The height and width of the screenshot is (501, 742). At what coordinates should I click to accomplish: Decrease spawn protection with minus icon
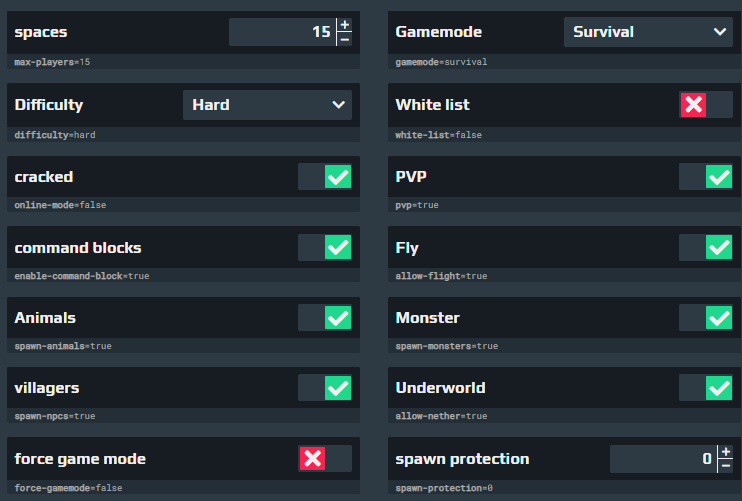tap(725, 466)
